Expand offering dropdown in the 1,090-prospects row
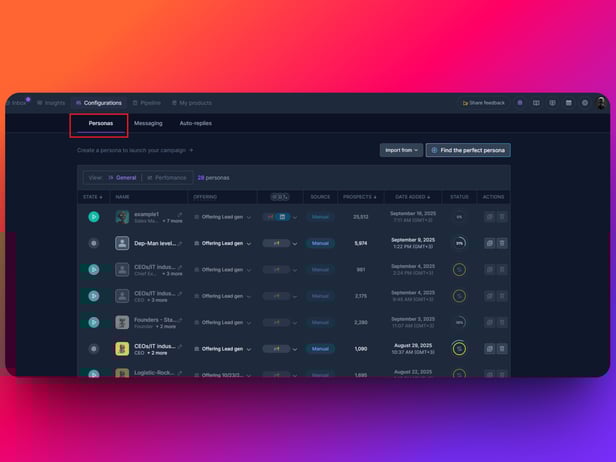Screen dimensions: 616x462 [249, 349]
